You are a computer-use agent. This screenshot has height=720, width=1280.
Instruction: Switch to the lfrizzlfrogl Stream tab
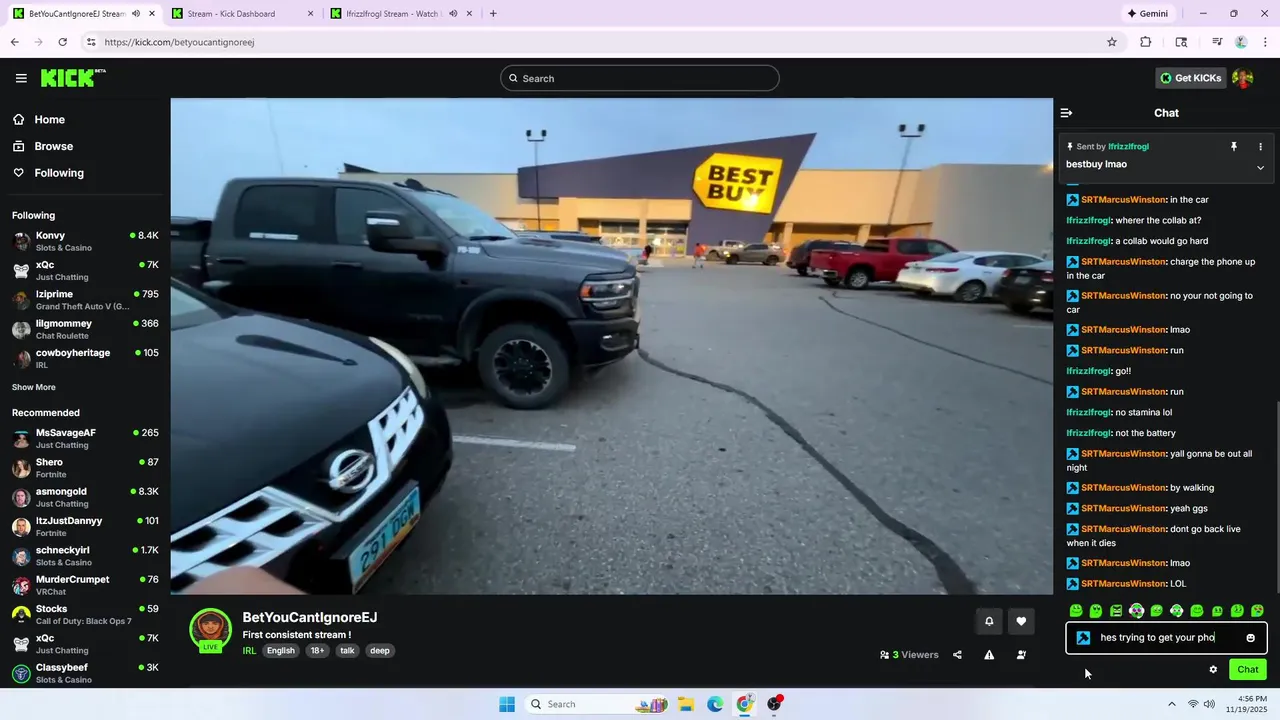[x=400, y=14]
